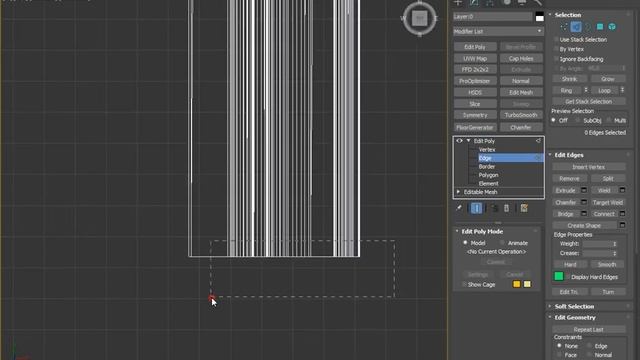Click the TurboSmooth modifier button

(x=521, y=115)
